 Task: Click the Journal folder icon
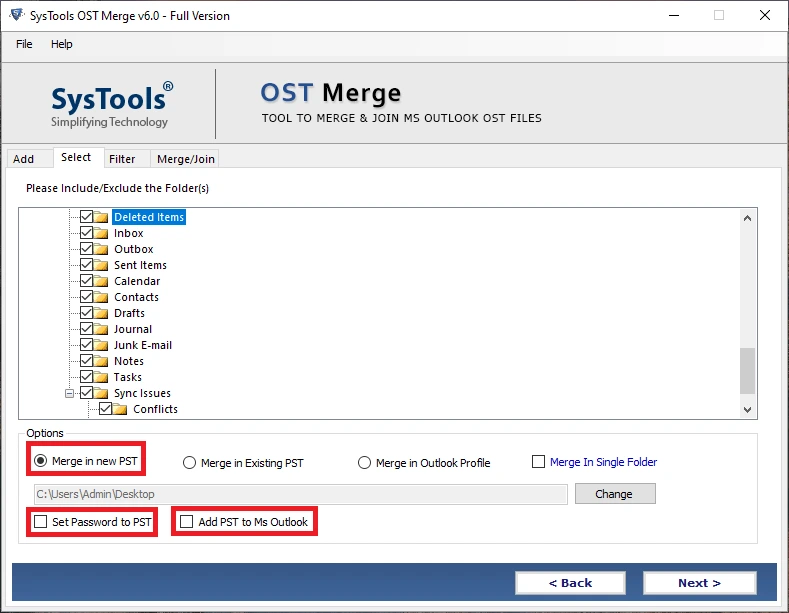click(x=101, y=330)
